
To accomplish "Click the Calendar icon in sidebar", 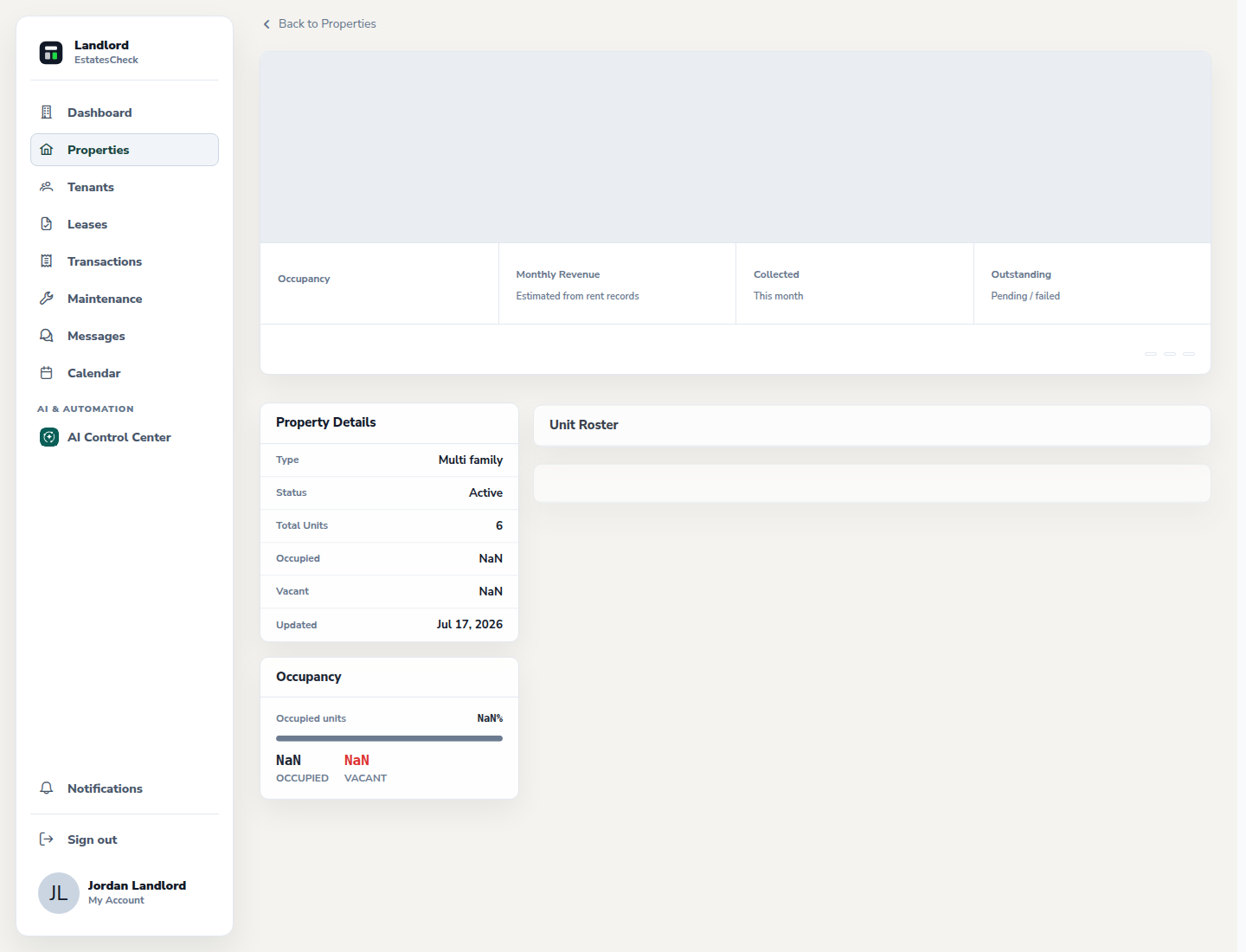I will (47, 373).
